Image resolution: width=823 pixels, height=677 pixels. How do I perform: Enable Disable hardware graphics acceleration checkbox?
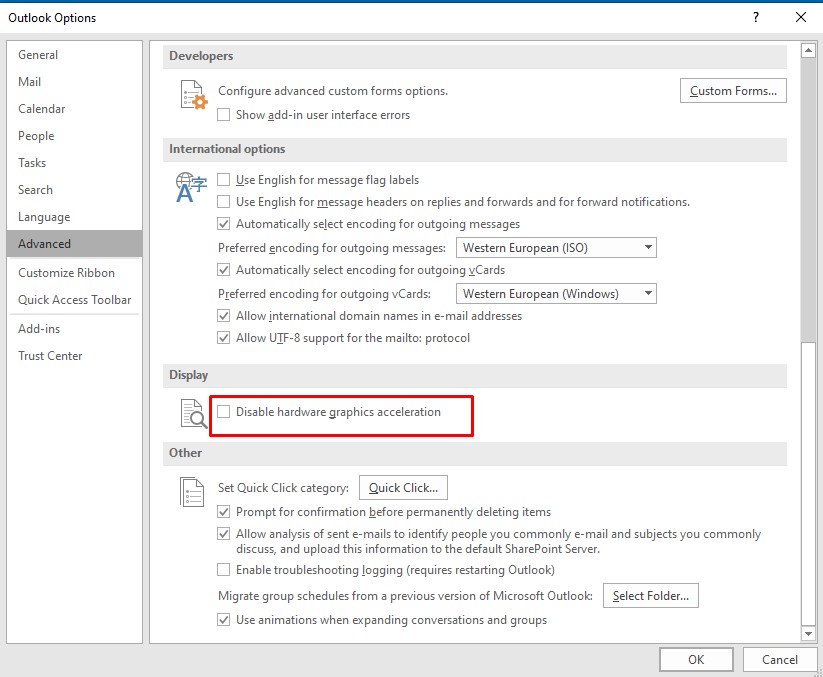(x=224, y=412)
